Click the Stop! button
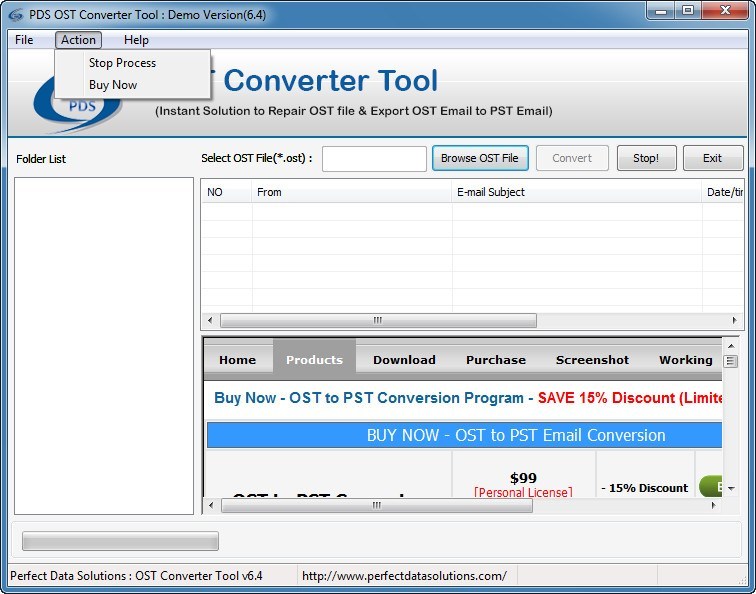 (646, 158)
